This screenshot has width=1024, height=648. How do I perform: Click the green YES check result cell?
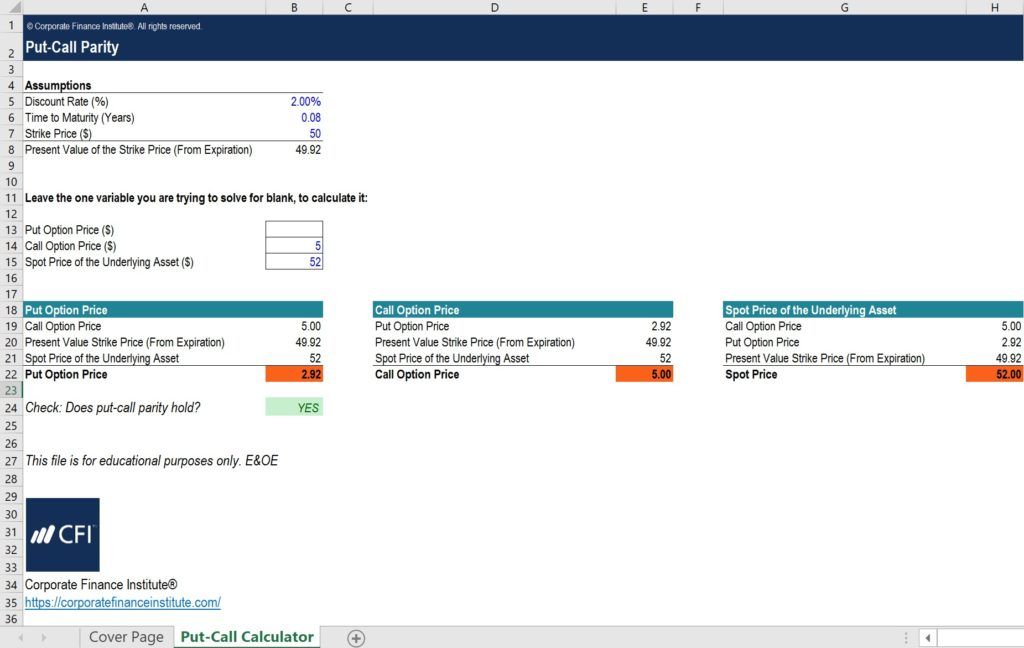pyautogui.click(x=294, y=406)
